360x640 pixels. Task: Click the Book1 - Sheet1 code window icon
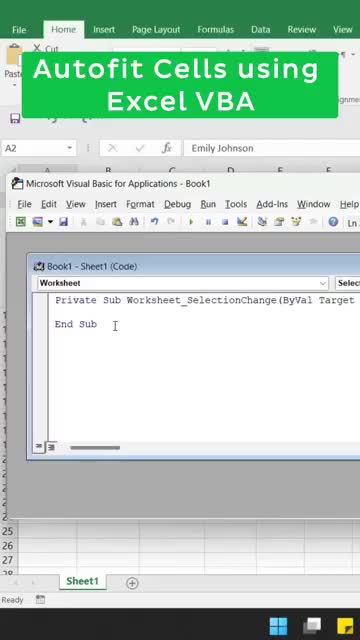39,267
